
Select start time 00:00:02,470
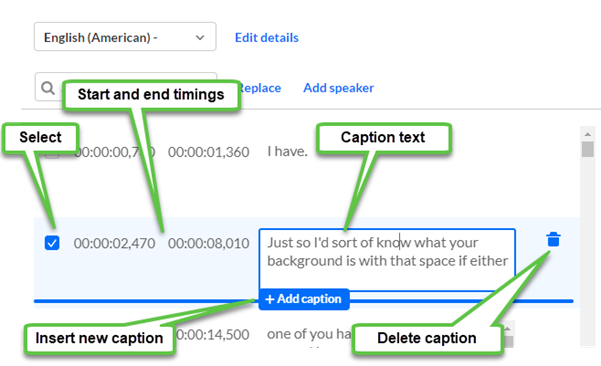click(114, 243)
